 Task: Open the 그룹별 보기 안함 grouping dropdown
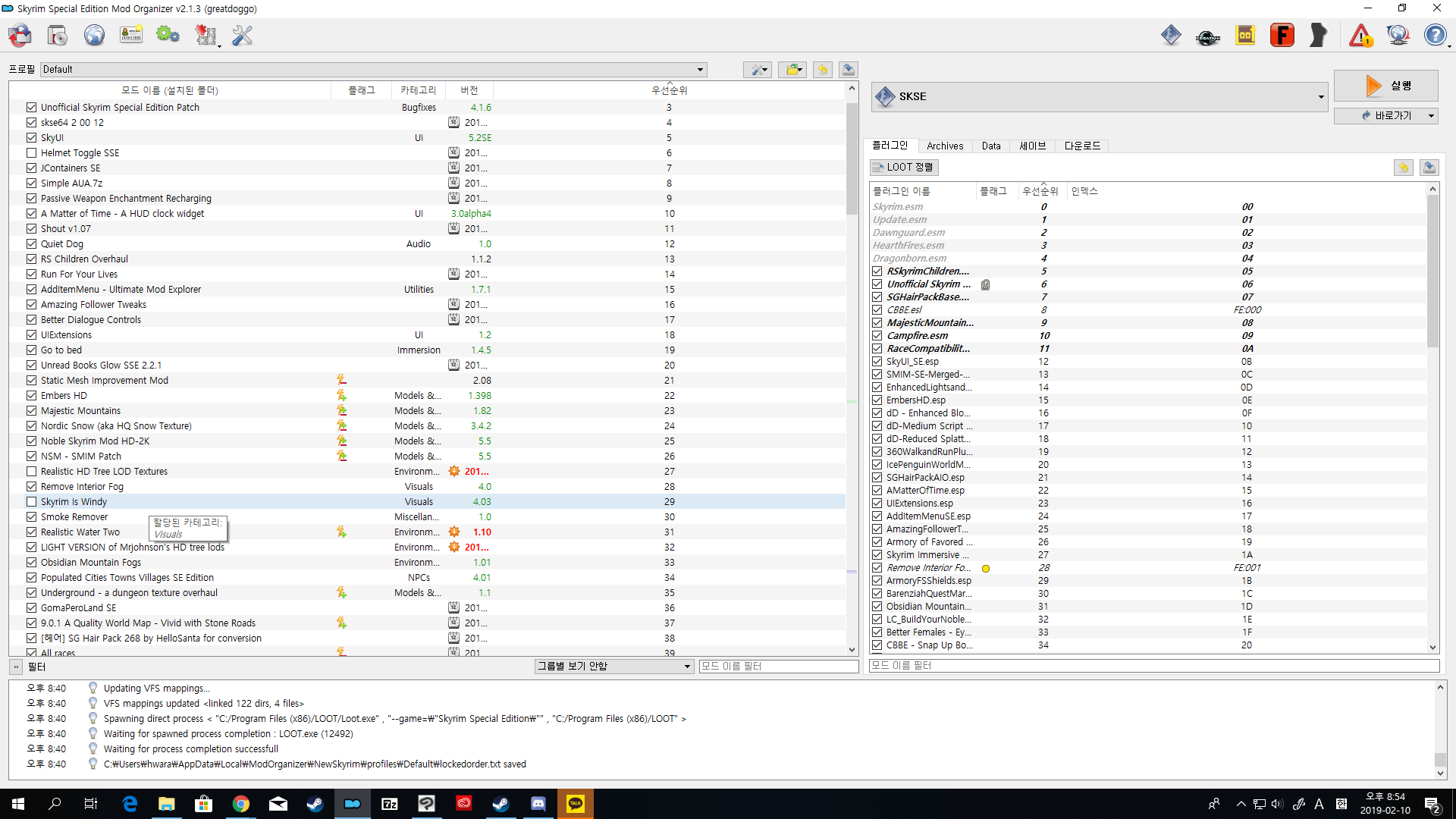click(x=614, y=667)
